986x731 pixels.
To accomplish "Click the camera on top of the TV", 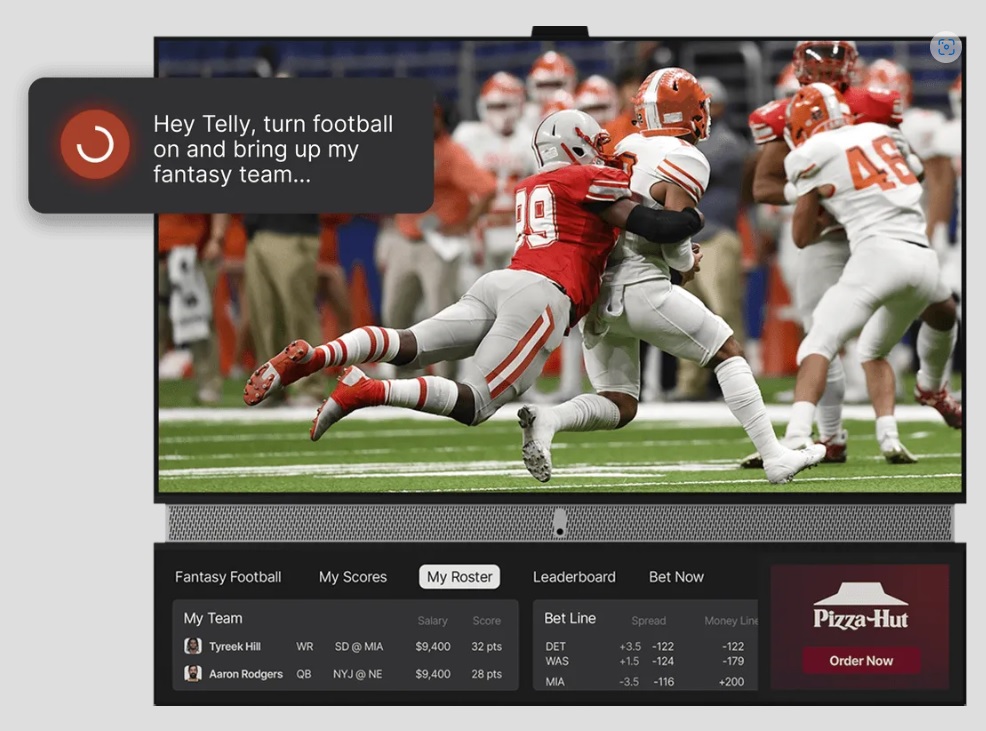I will pos(560,32).
